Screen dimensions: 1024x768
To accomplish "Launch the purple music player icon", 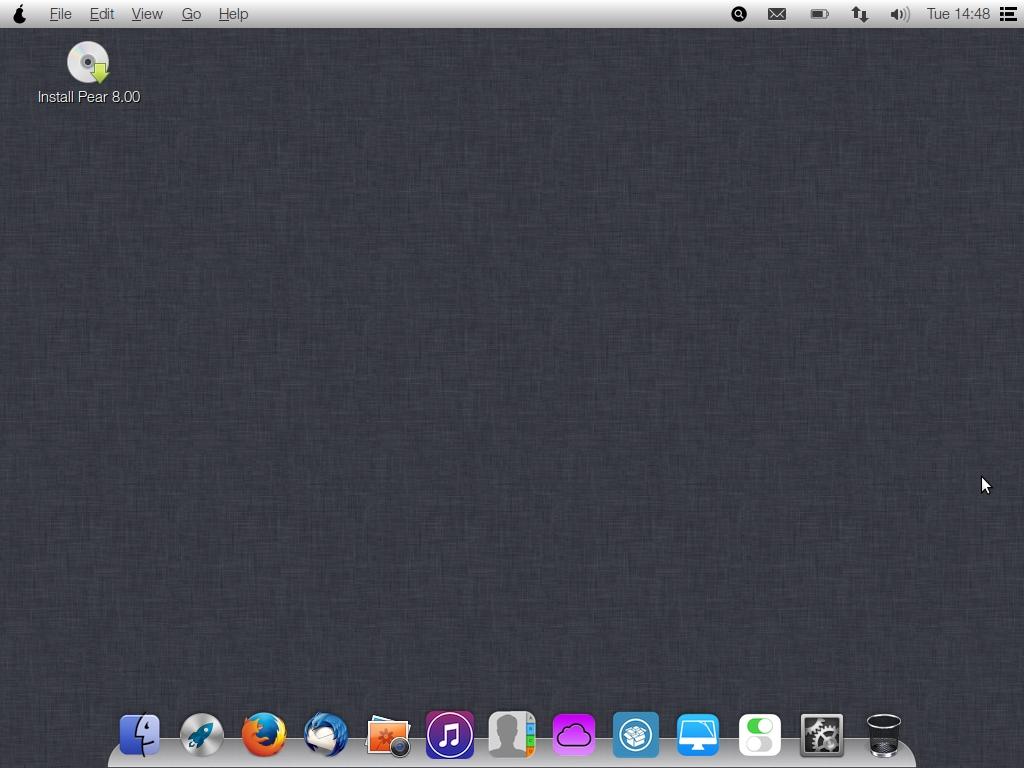I will [x=450, y=735].
